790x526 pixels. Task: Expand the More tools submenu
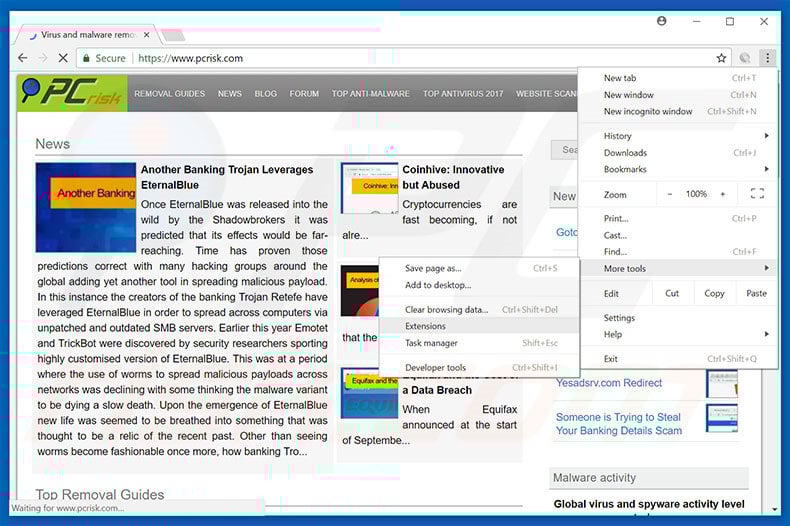[678, 269]
